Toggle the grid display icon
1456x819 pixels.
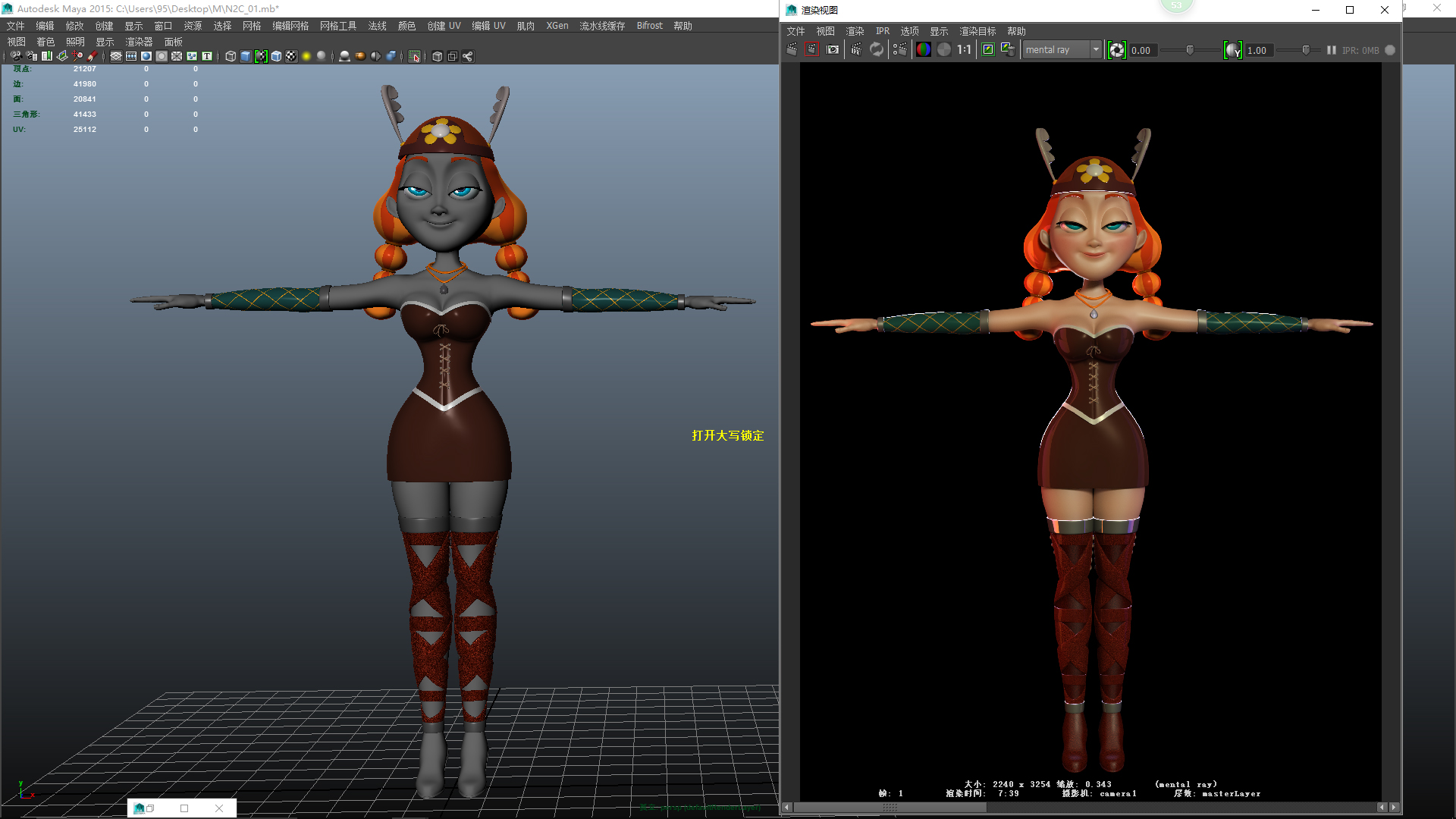(x=116, y=56)
